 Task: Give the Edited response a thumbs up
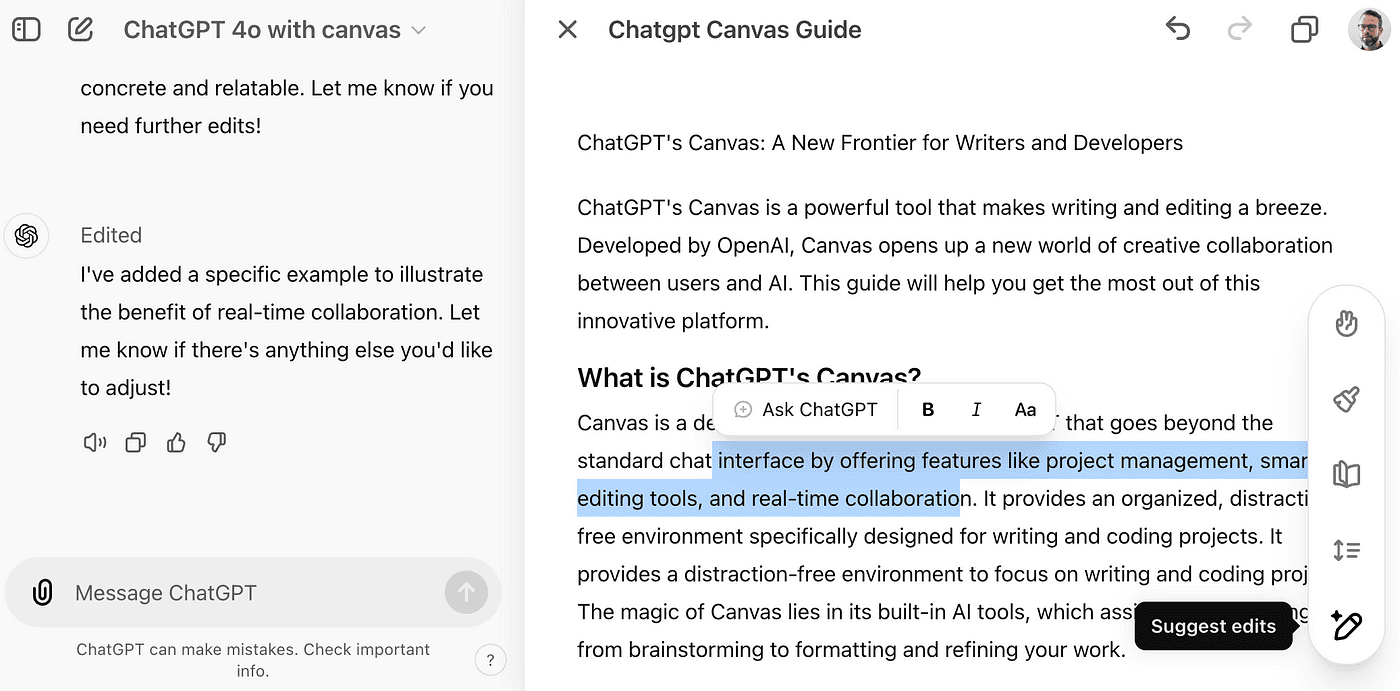(176, 442)
